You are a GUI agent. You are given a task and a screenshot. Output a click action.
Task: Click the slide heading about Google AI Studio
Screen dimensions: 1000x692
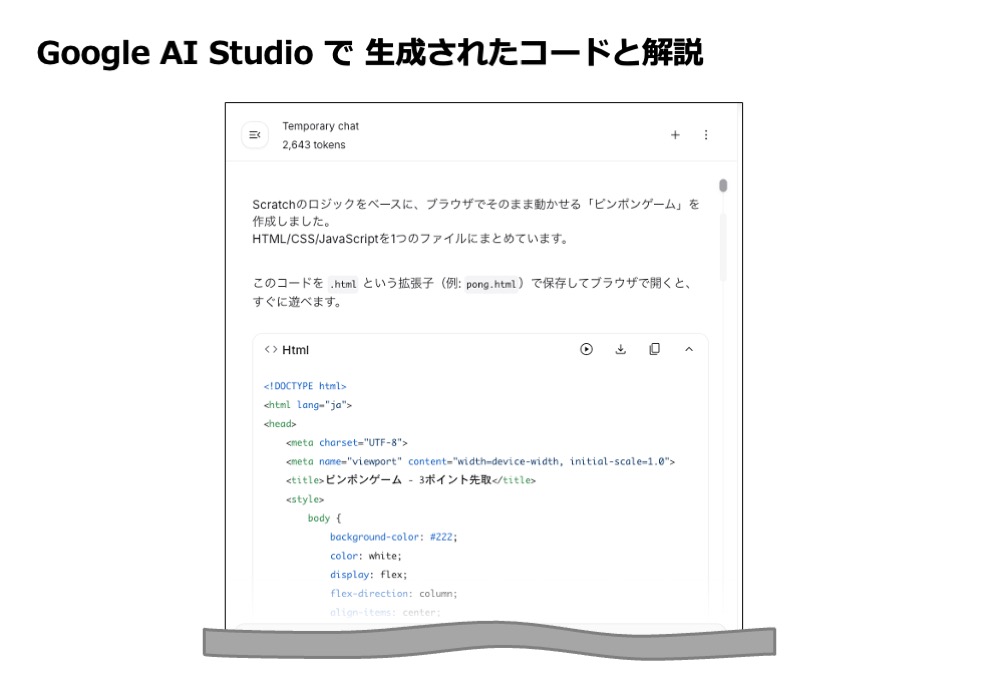(x=369, y=53)
